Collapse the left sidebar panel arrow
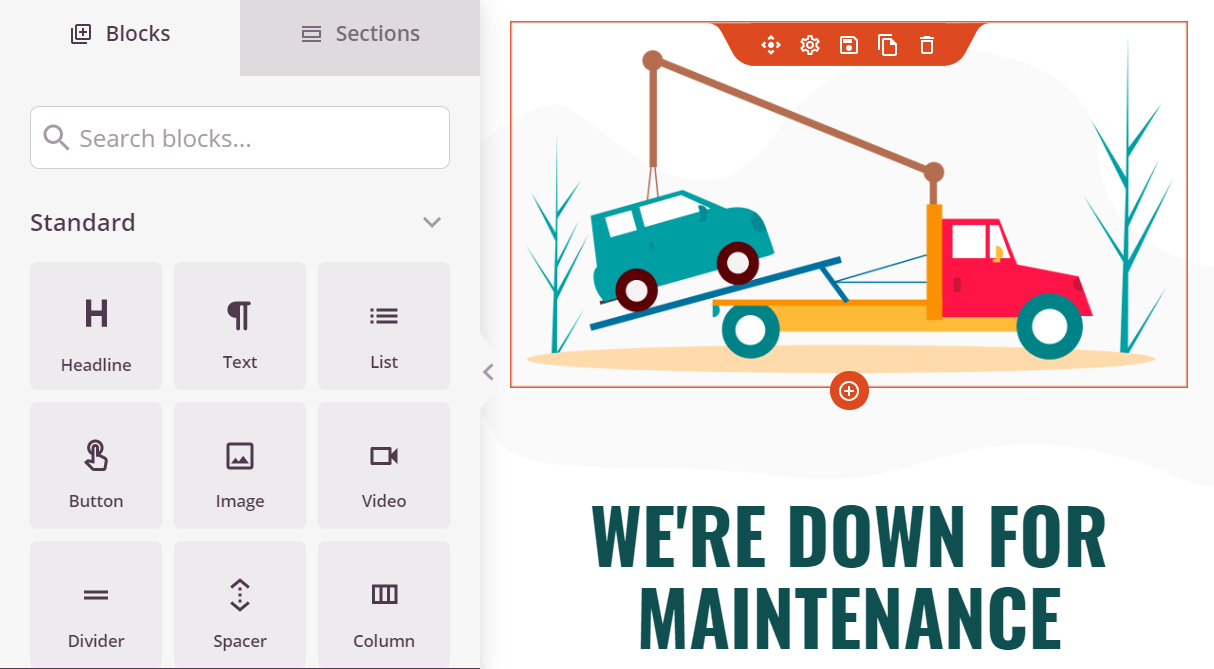The height and width of the screenshot is (669, 1214). click(488, 372)
